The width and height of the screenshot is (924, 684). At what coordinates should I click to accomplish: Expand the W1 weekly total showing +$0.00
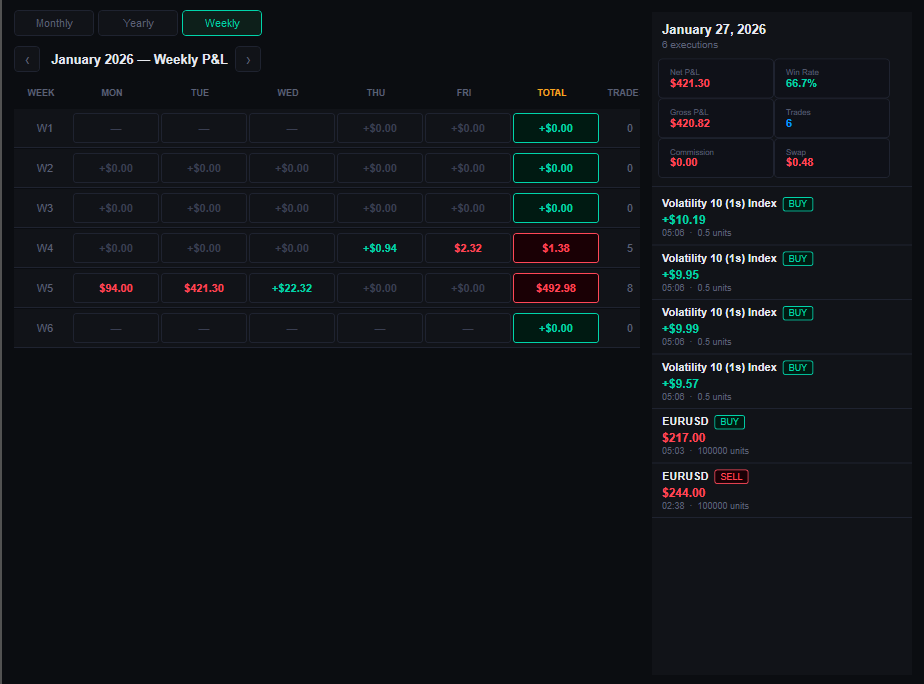pos(556,128)
